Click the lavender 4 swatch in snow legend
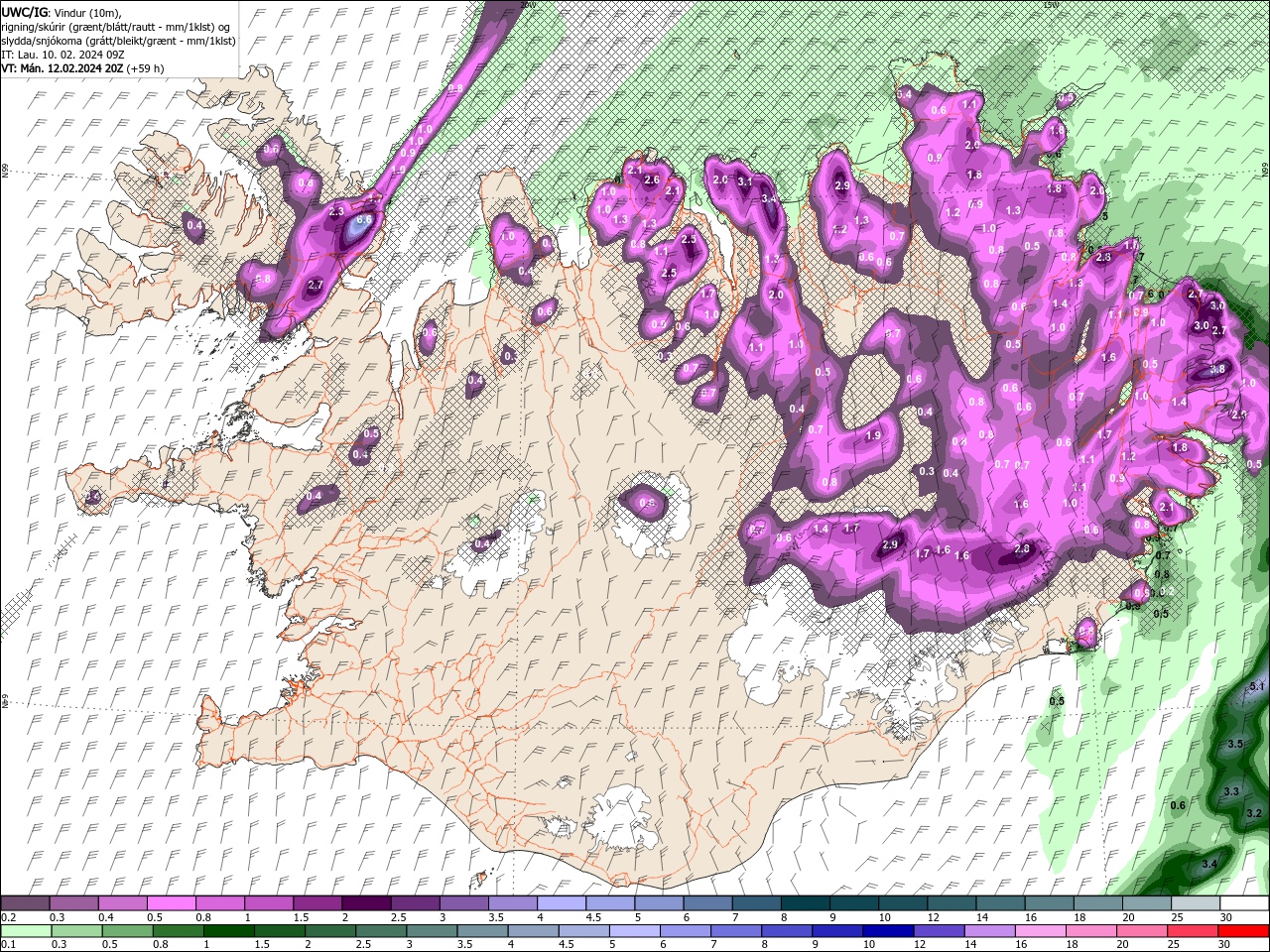 [560, 903]
